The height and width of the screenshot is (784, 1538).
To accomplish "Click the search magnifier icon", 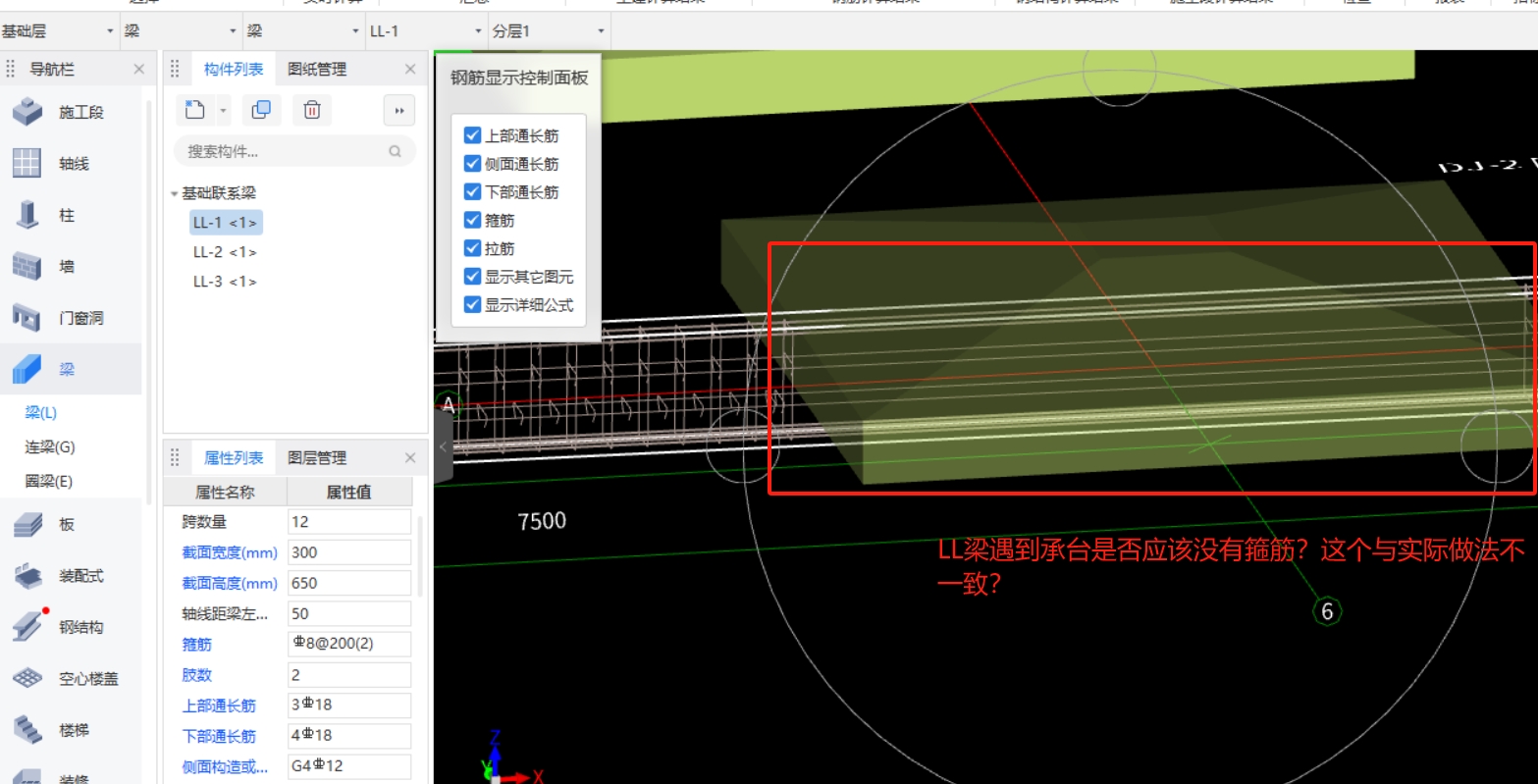I will (x=396, y=151).
